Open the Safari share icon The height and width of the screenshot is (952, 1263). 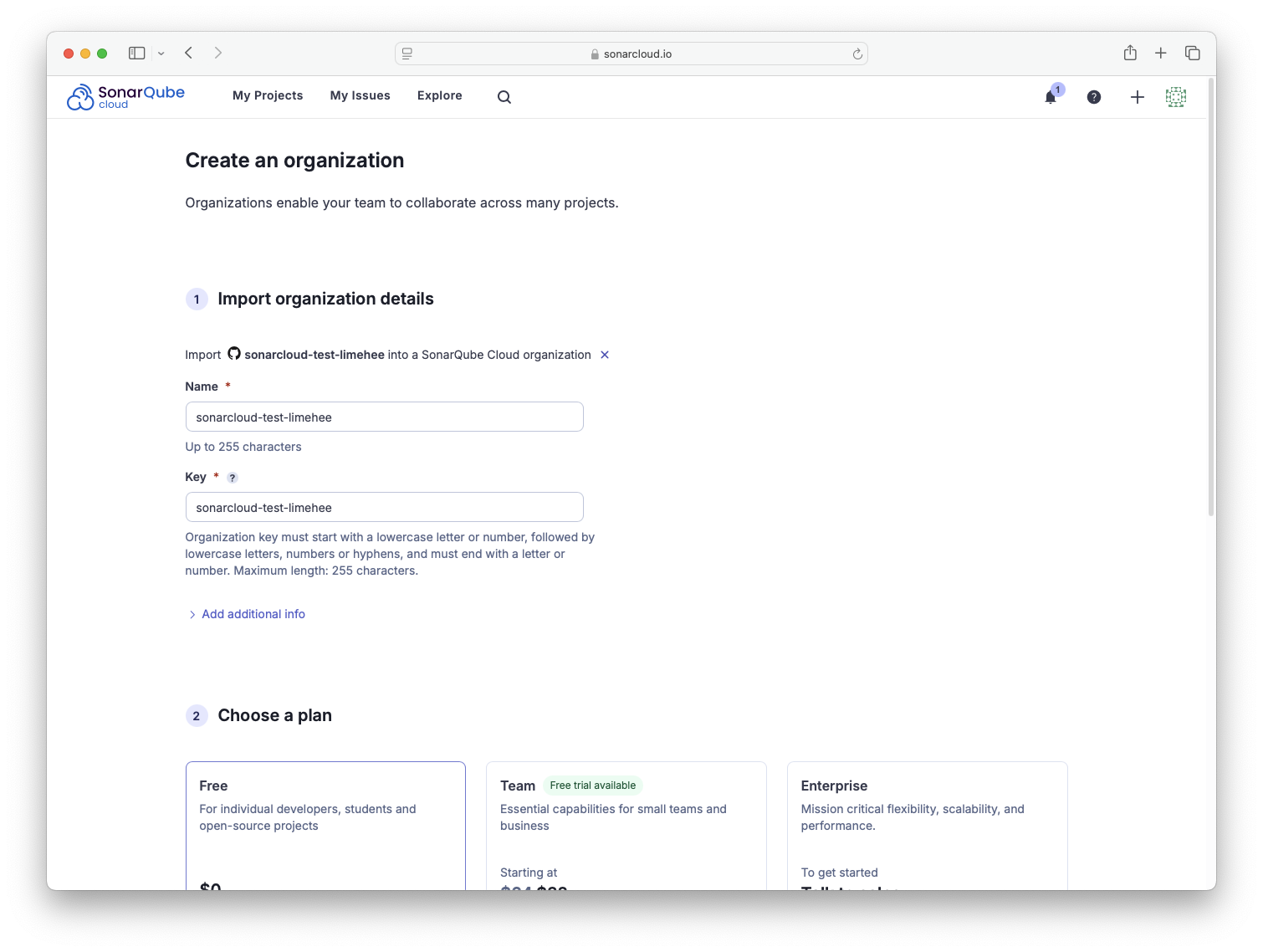click(1130, 53)
